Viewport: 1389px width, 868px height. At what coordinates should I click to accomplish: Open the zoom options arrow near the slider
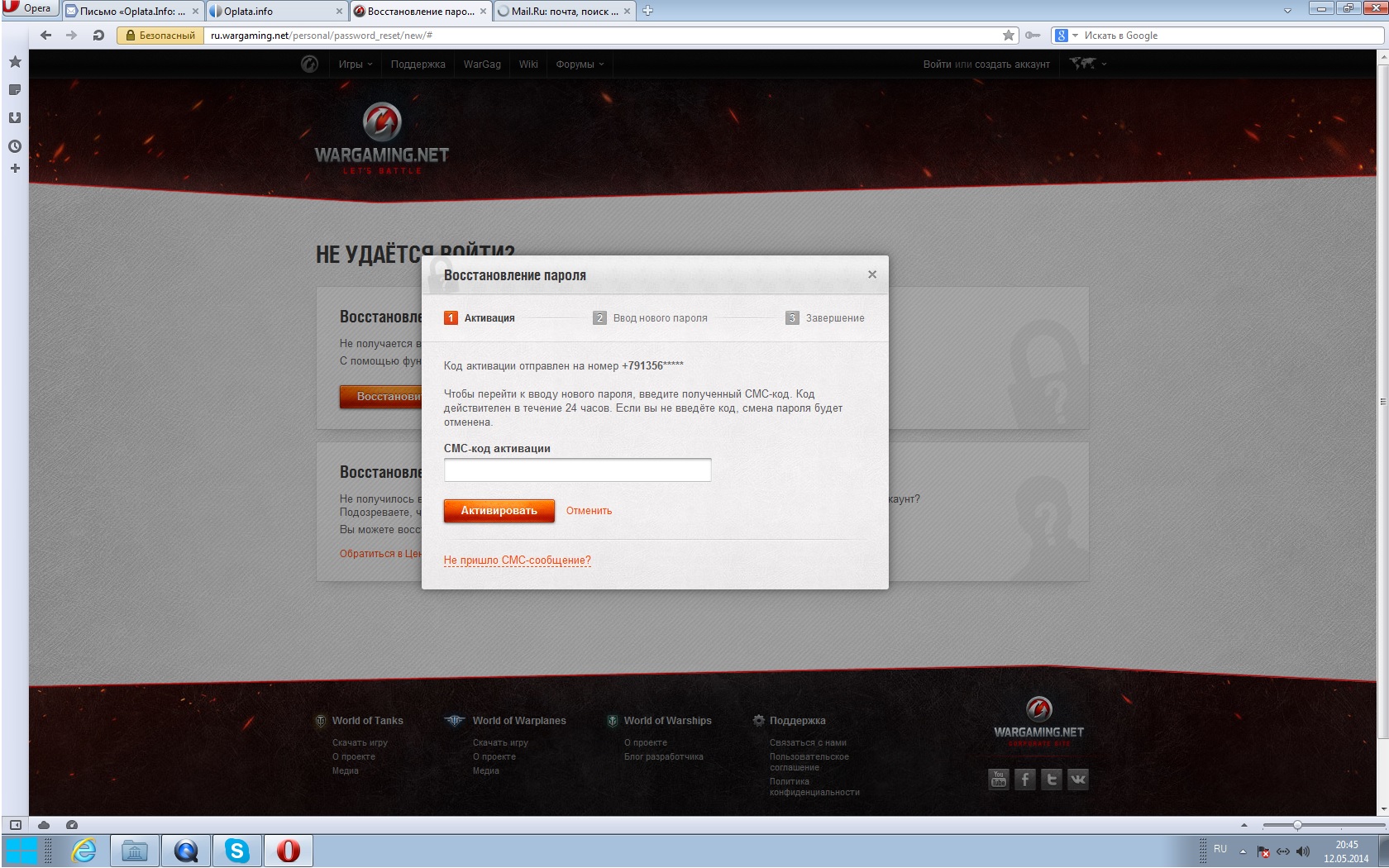point(1244,825)
